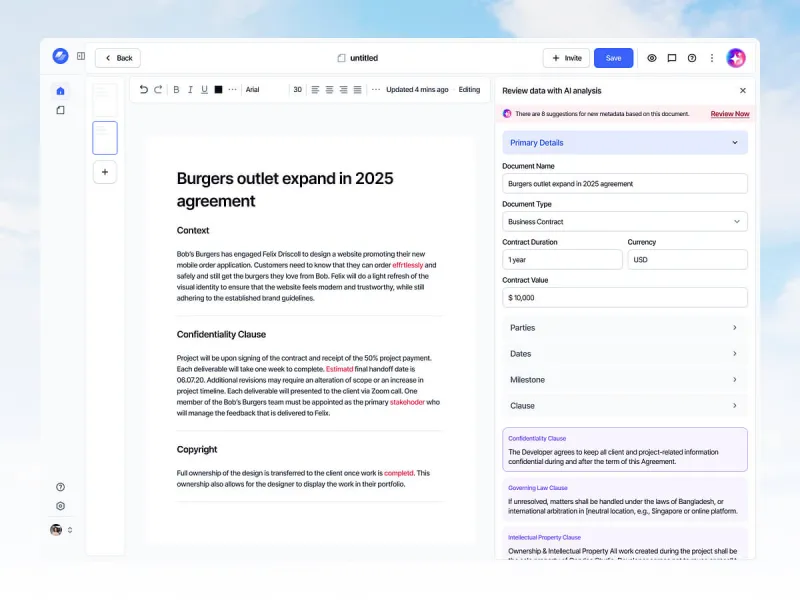This screenshot has width=800, height=600.
Task: Open the comments icon
Action: pos(672,58)
